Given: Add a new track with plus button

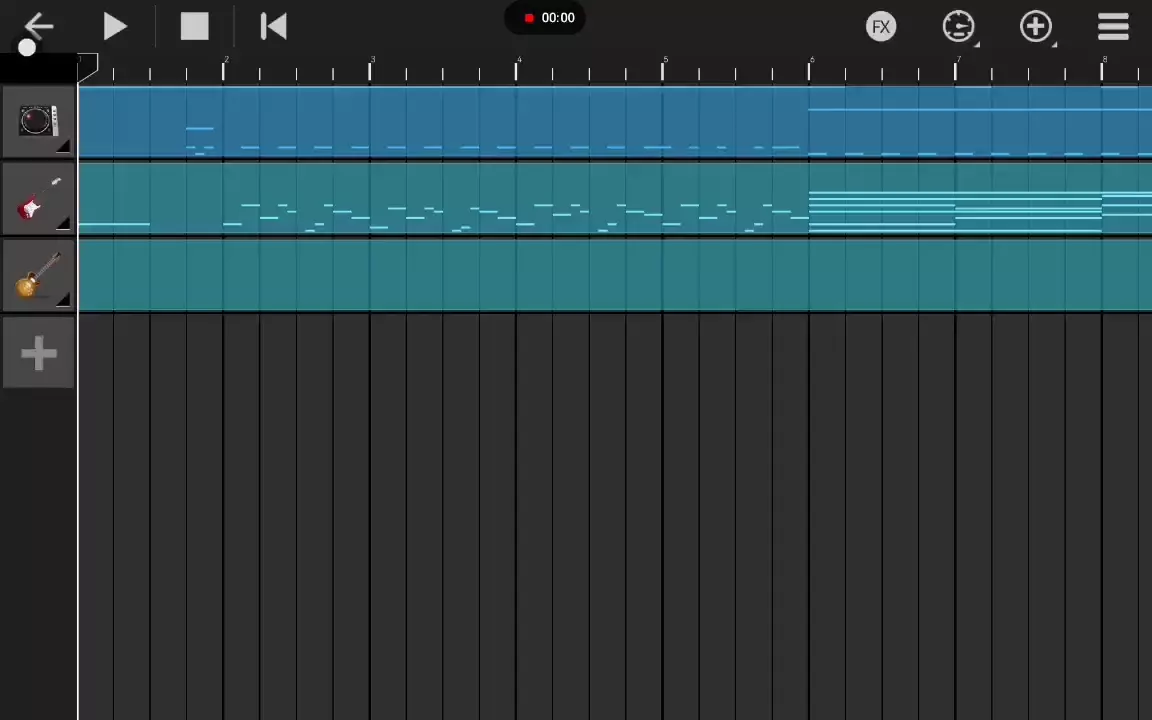Looking at the screenshot, I should (38, 352).
